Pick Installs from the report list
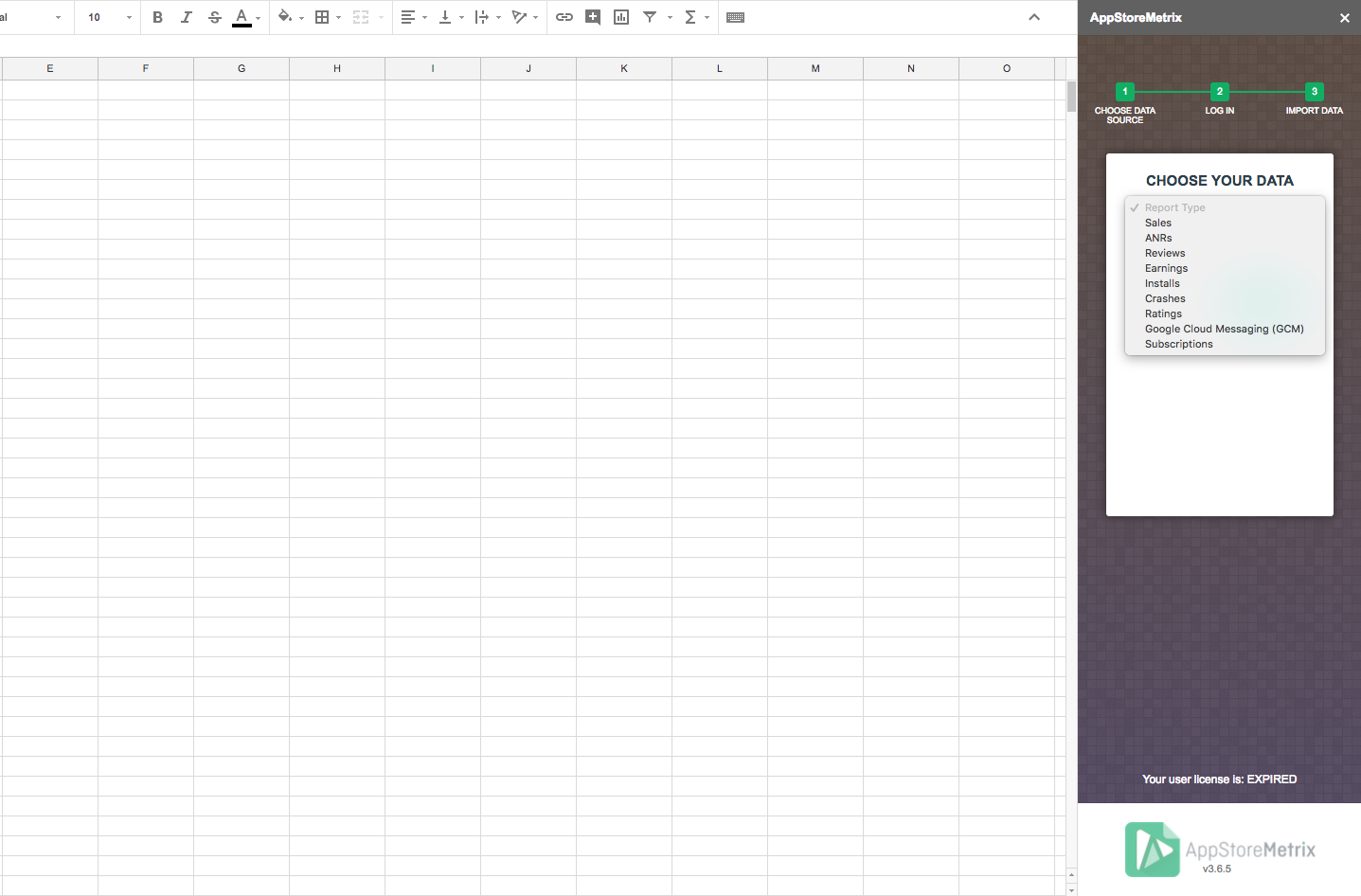Viewport: 1361px width, 896px height. pyautogui.click(x=1225, y=283)
